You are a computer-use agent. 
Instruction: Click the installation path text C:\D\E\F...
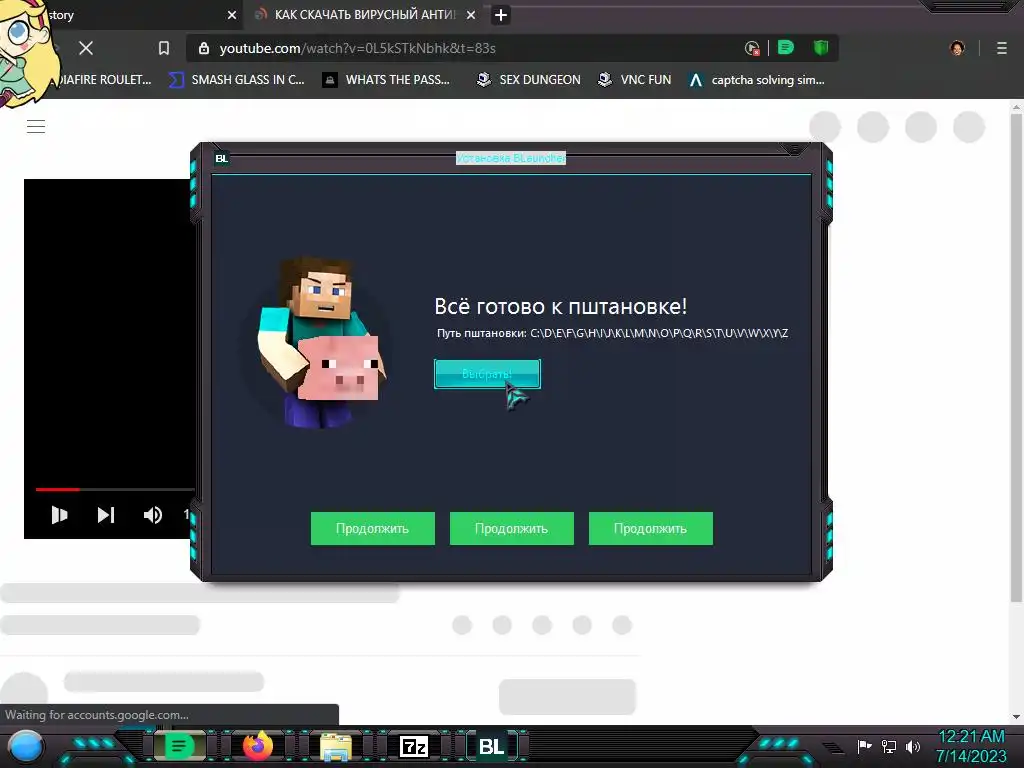pyautogui.click(x=659, y=333)
